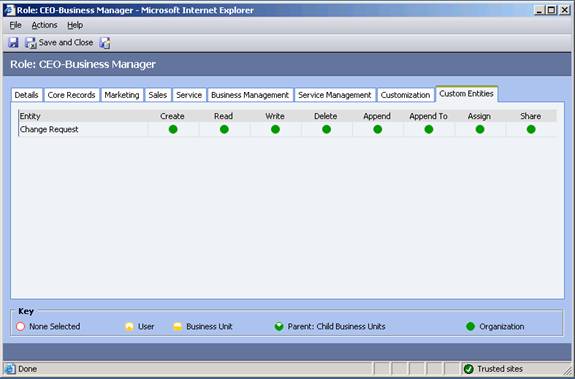575x379 pixels.
Task: Change Append privilege circle for Change Request
Action: pos(378,129)
